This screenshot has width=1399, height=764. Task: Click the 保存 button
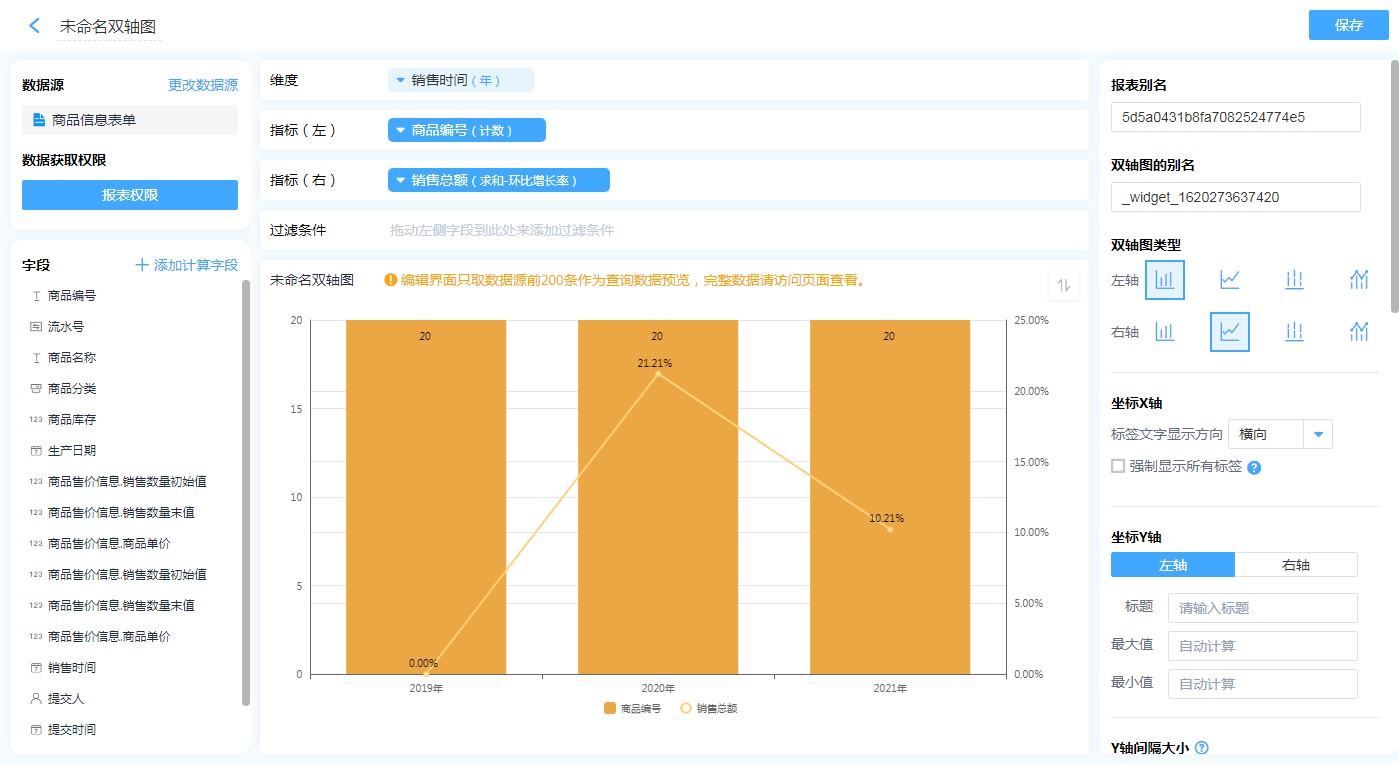[1348, 25]
